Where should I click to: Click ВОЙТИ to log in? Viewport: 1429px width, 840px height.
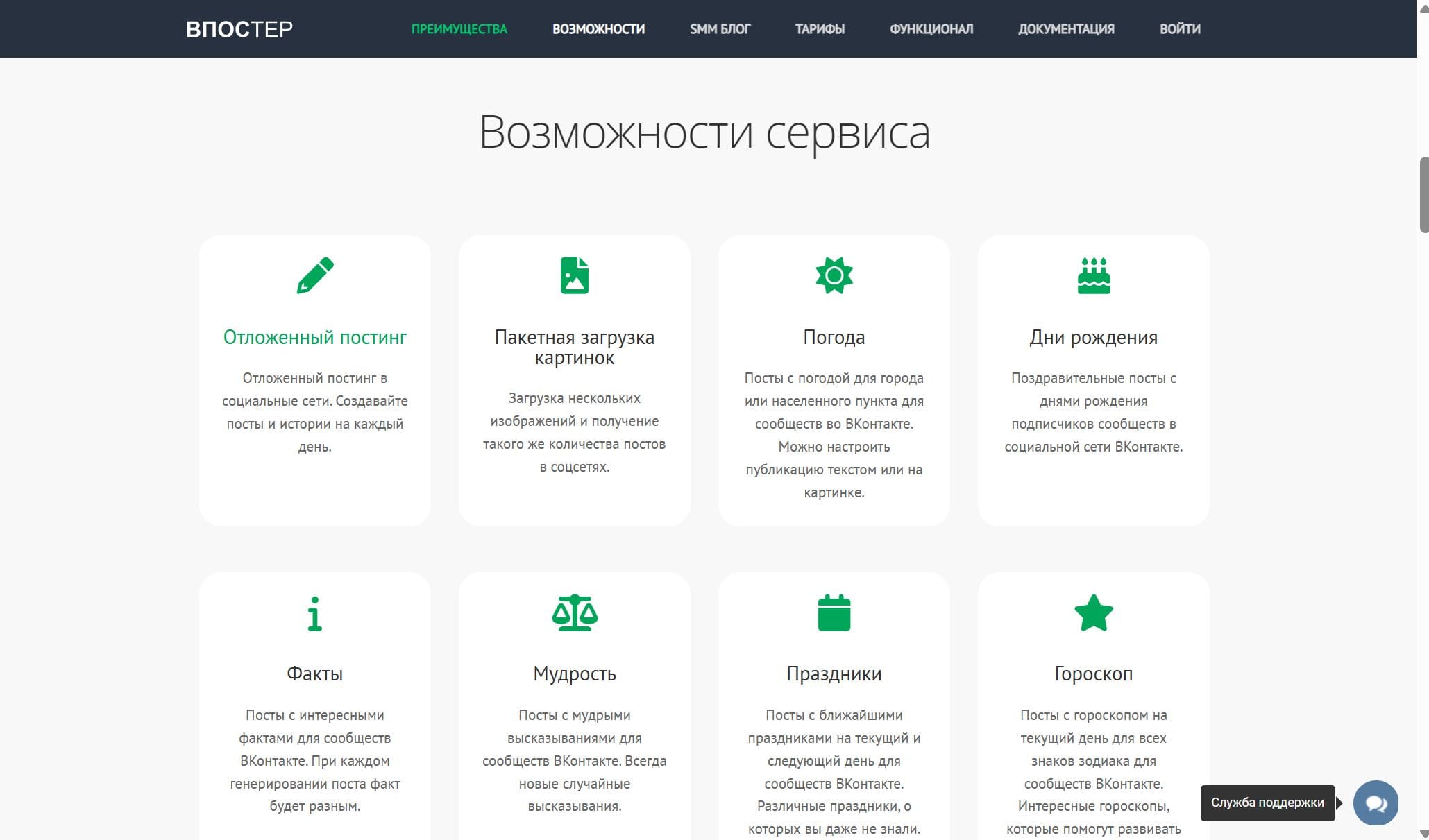pyautogui.click(x=1180, y=29)
